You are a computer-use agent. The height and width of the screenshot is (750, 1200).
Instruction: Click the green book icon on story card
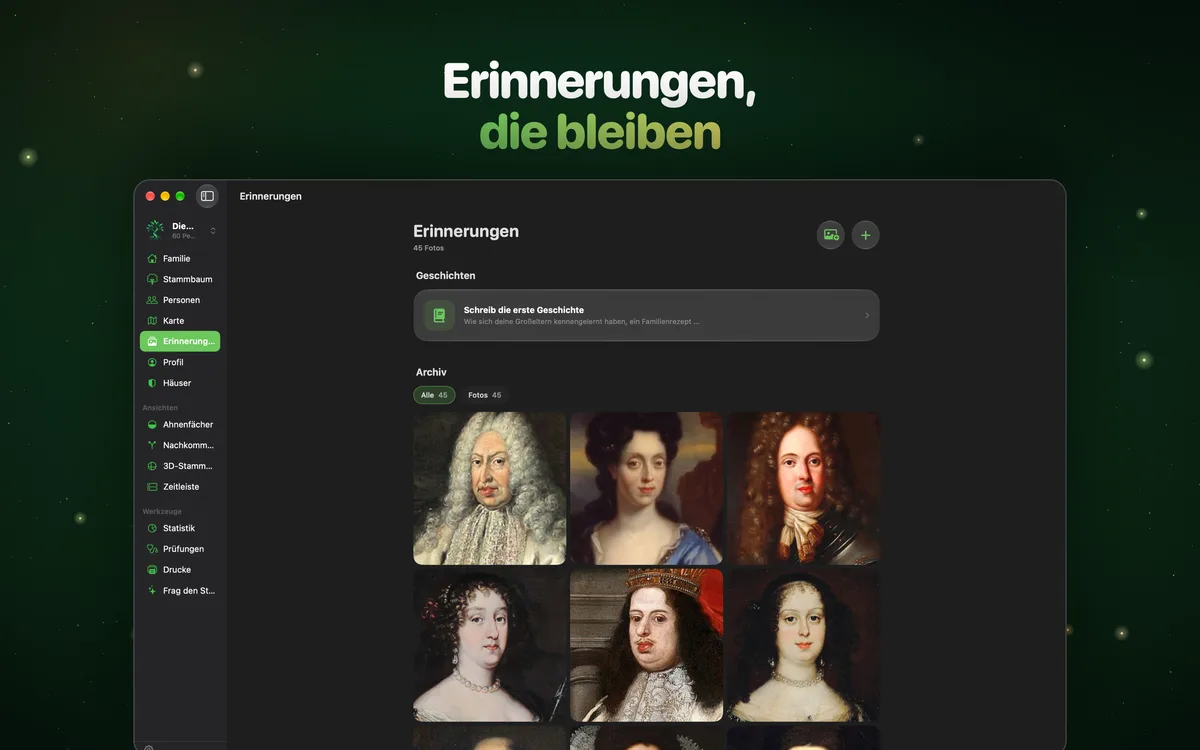[x=439, y=316]
